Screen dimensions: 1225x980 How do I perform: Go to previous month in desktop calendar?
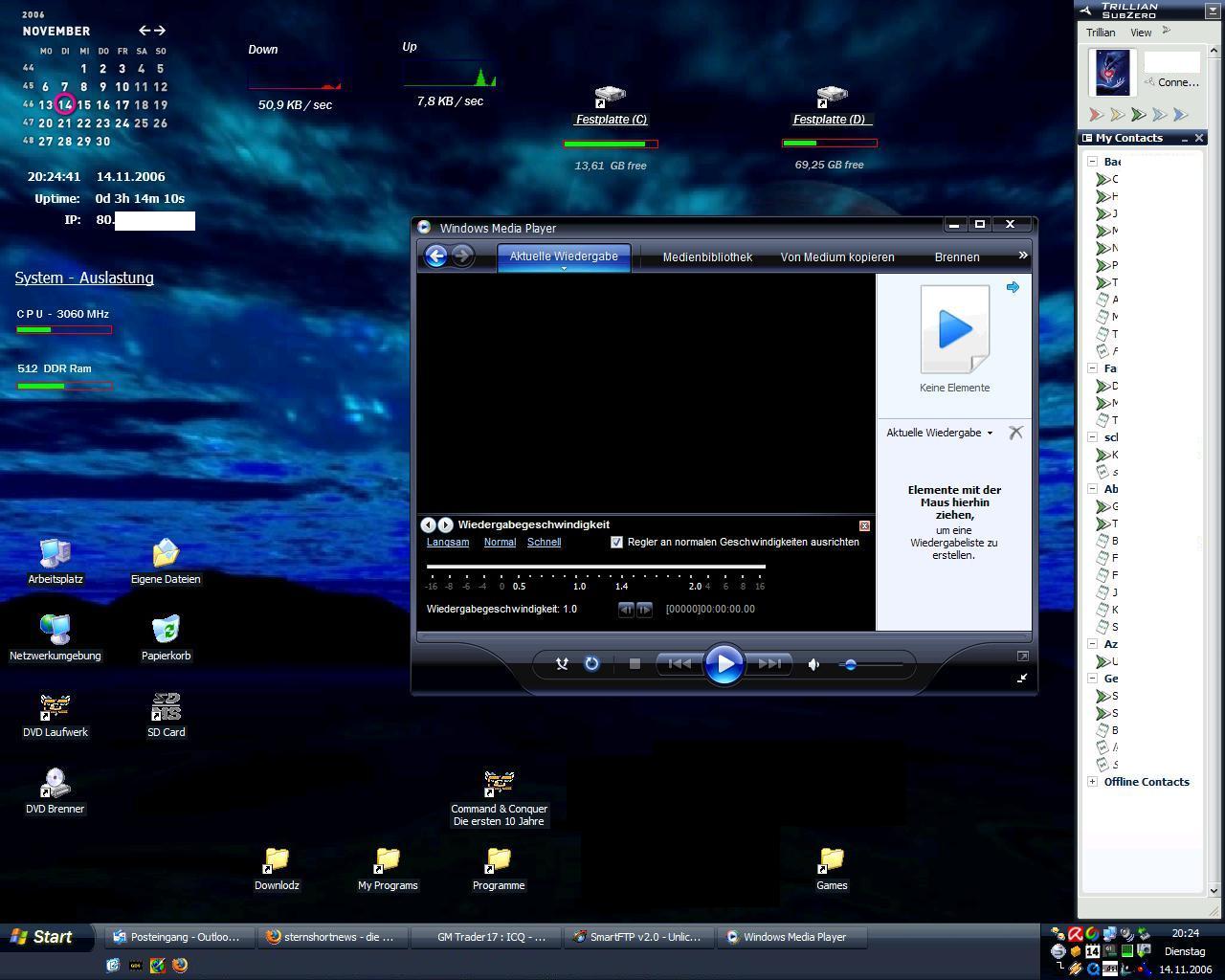[145, 31]
